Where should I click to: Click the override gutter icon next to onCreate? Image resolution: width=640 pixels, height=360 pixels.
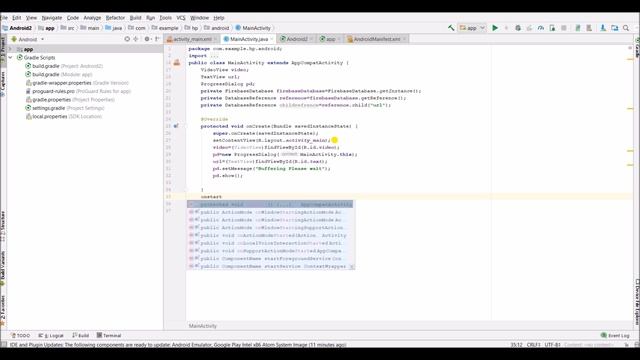(176, 126)
